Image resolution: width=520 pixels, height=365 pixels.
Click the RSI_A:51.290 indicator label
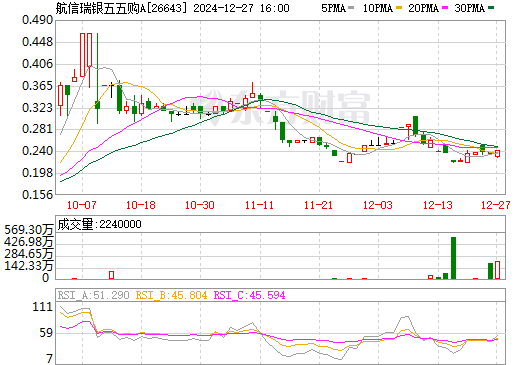(93, 295)
